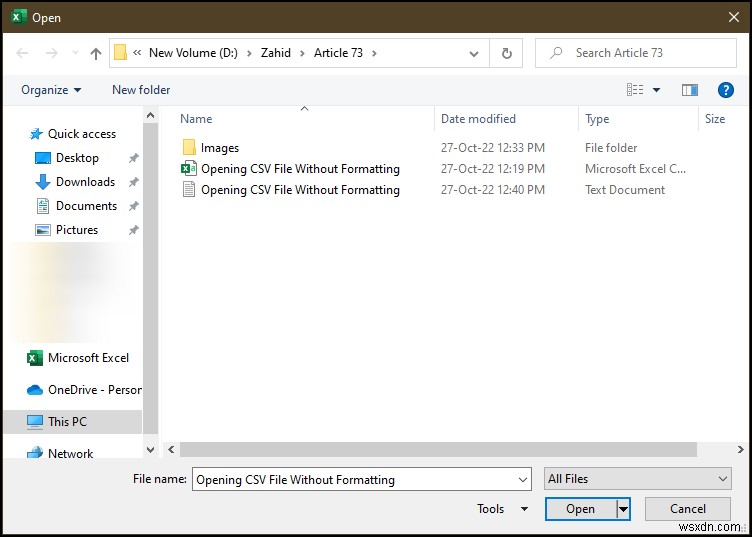The height and width of the screenshot is (537, 752).
Task: Click horizontal scrollbar left arrow
Action: [171, 450]
